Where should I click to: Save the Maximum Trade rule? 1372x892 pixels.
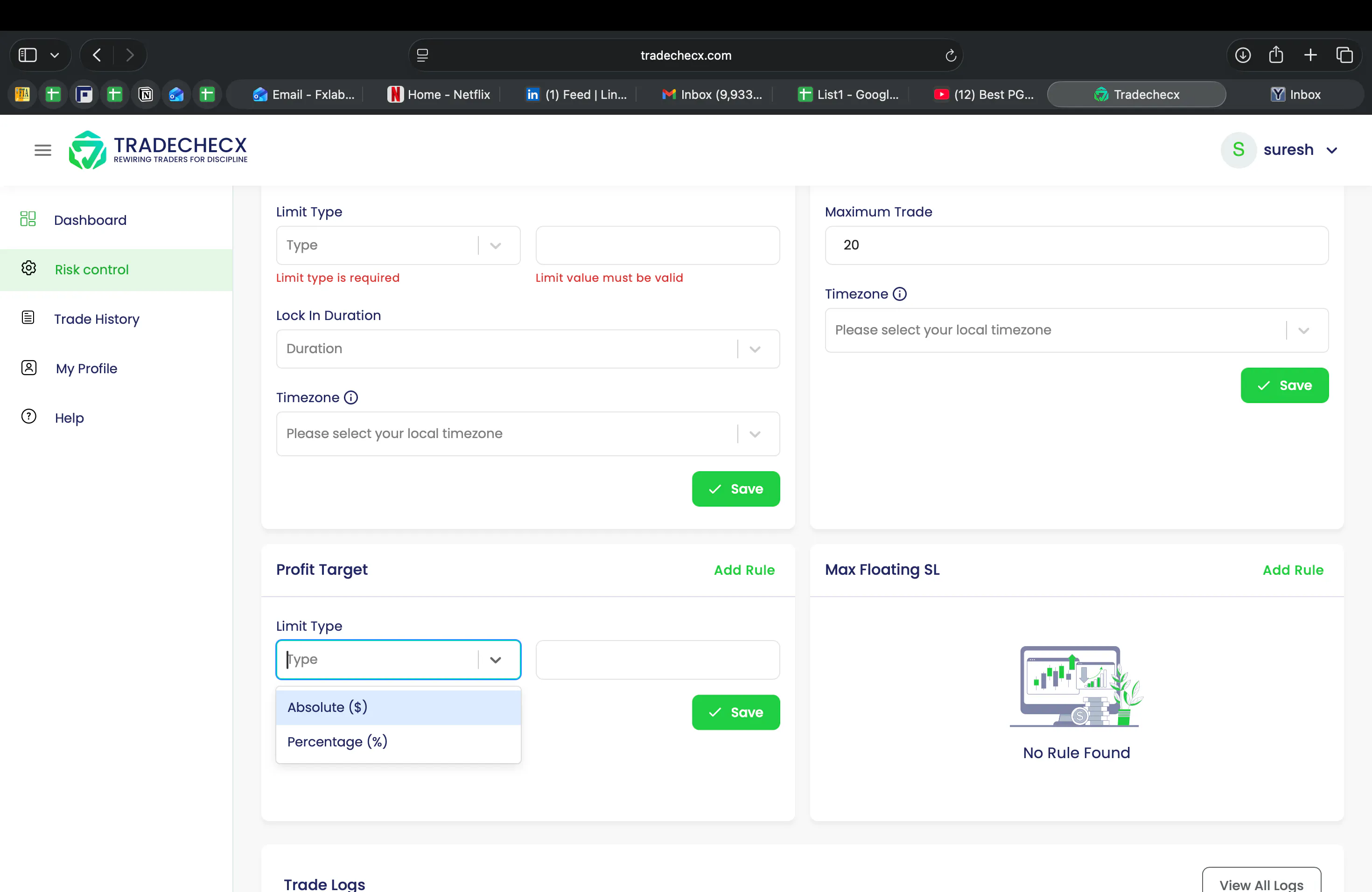(x=1285, y=385)
